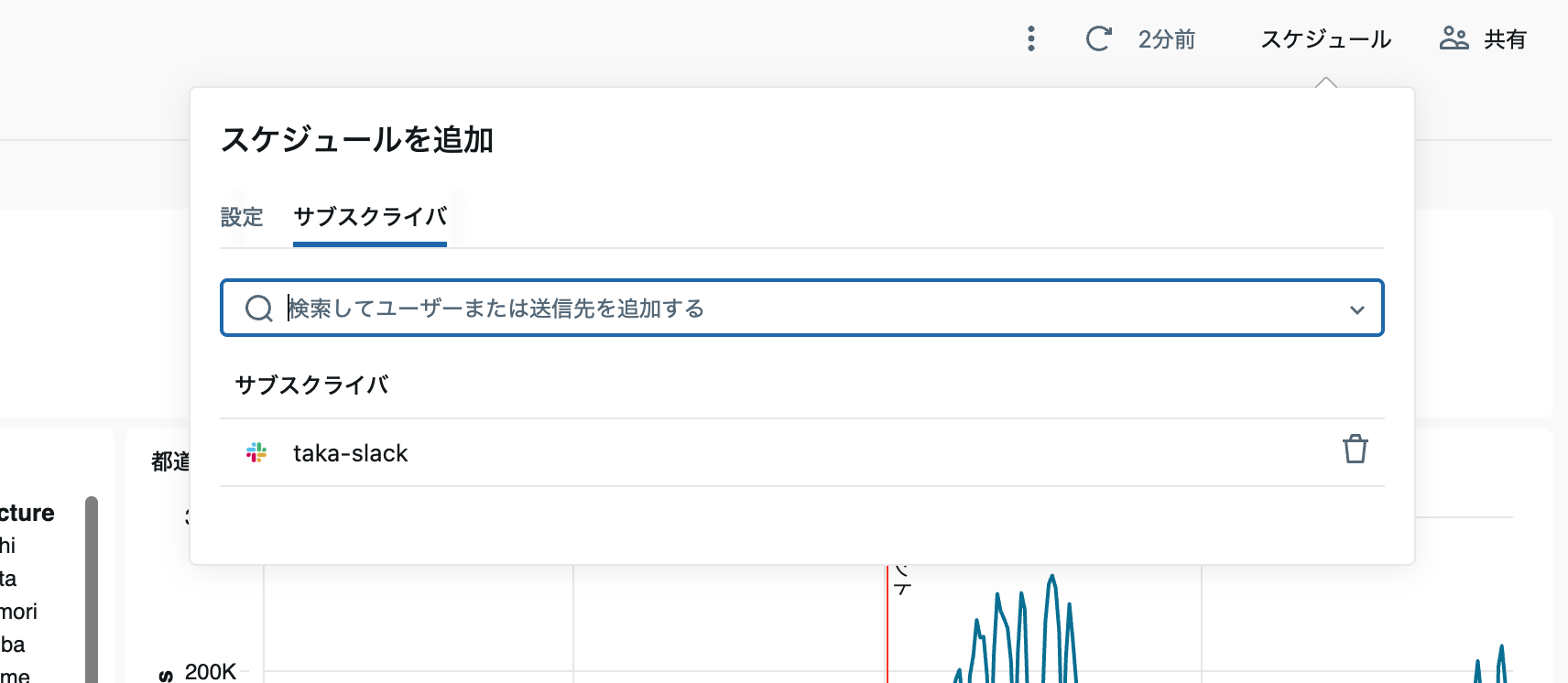1568x683 pixels.
Task: Click the スケジュールを追加 heading
Action: pyautogui.click(x=357, y=139)
